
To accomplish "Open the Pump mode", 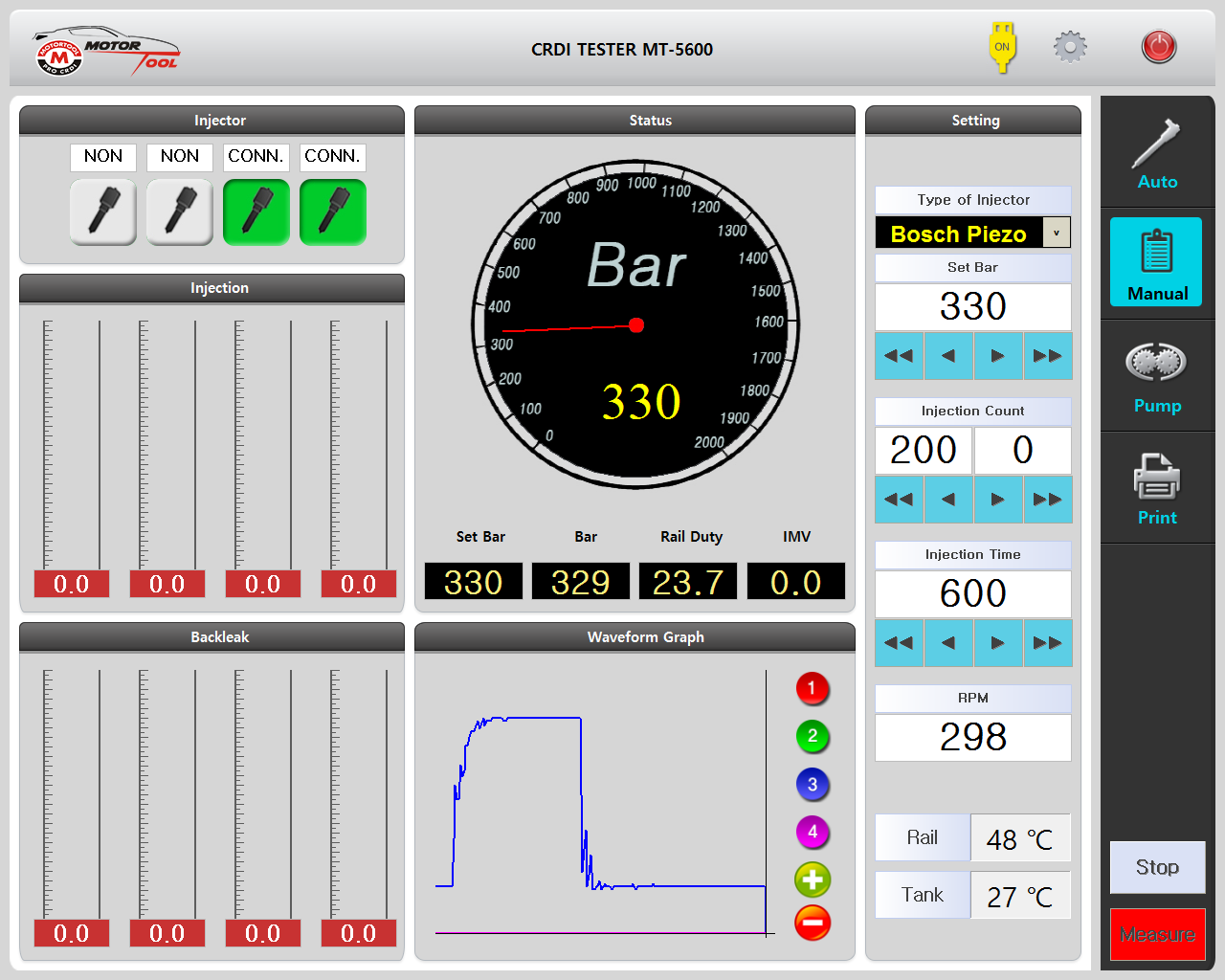I will pos(1157,376).
